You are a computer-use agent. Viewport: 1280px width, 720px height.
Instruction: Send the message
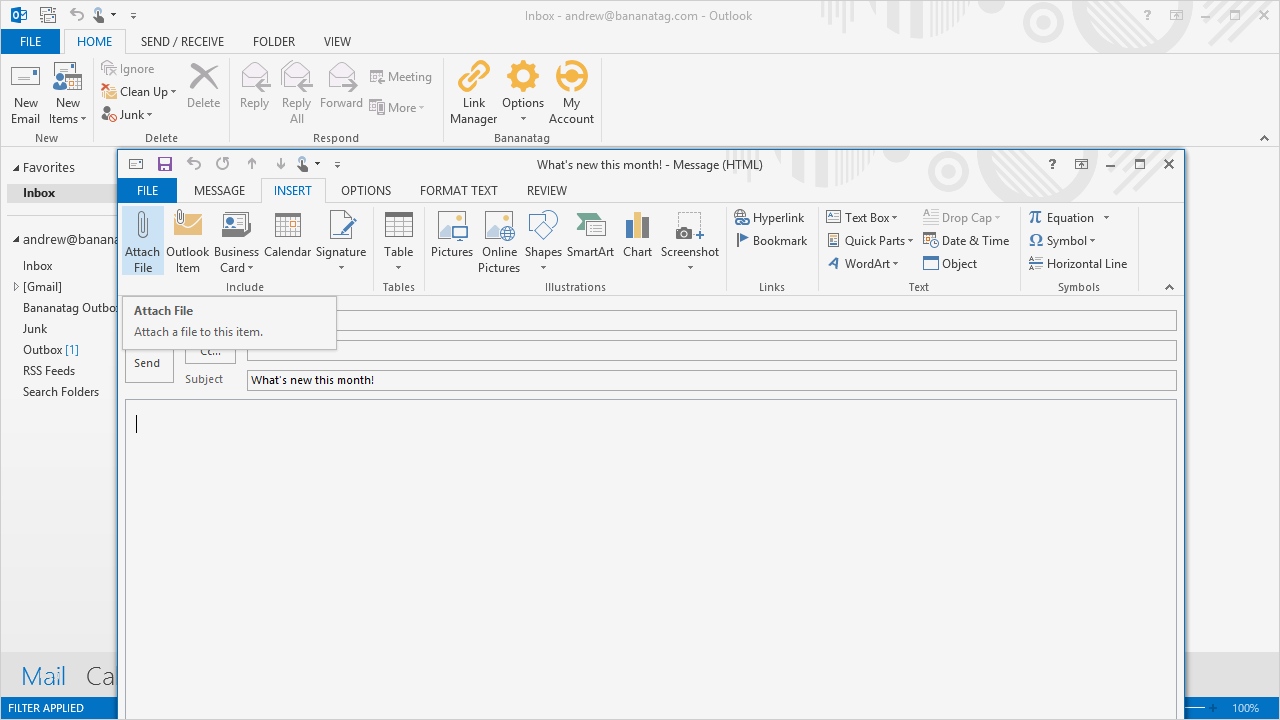coord(148,363)
